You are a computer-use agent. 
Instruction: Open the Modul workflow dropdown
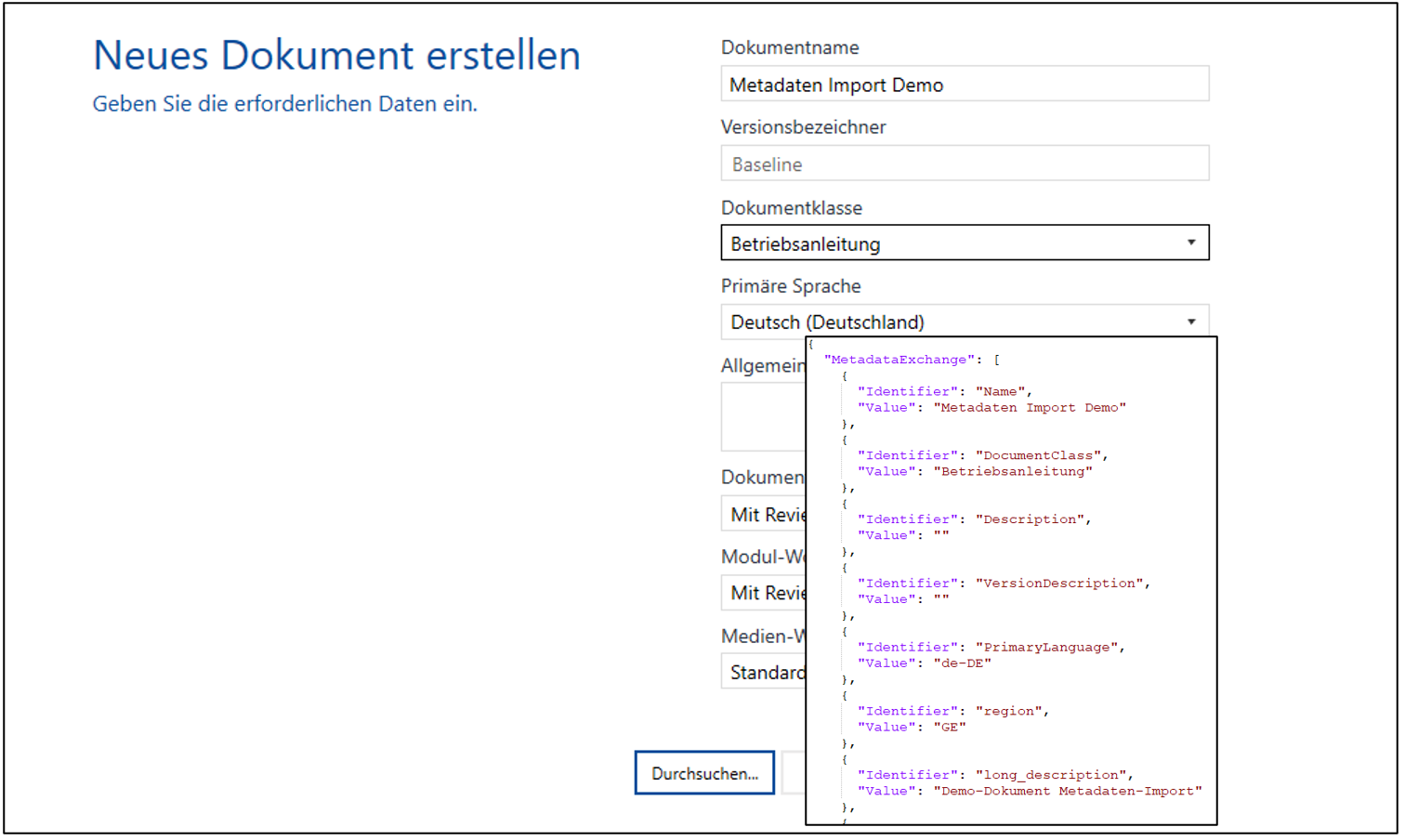point(763,593)
